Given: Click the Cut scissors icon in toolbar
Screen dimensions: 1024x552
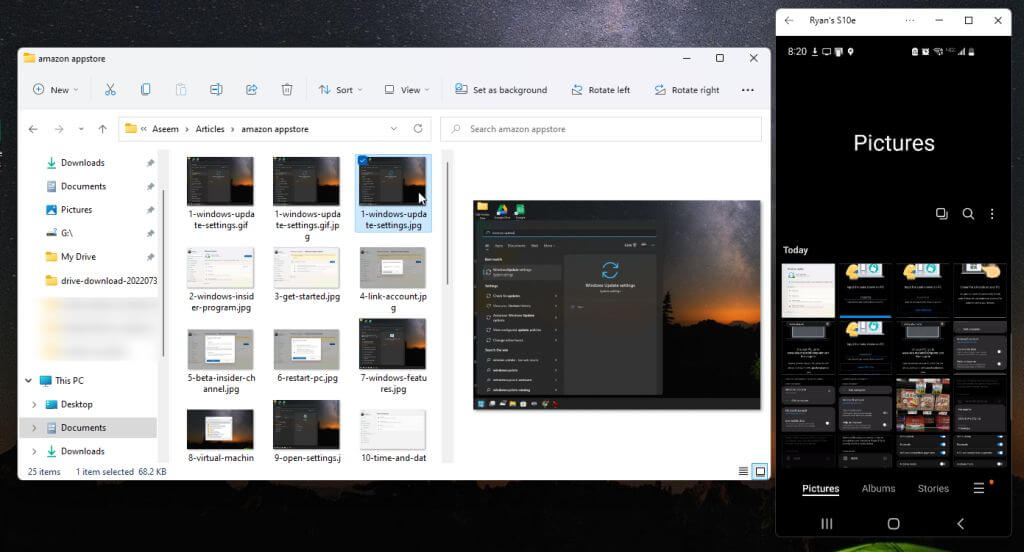Looking at the screenshot, I should point(110,90).
